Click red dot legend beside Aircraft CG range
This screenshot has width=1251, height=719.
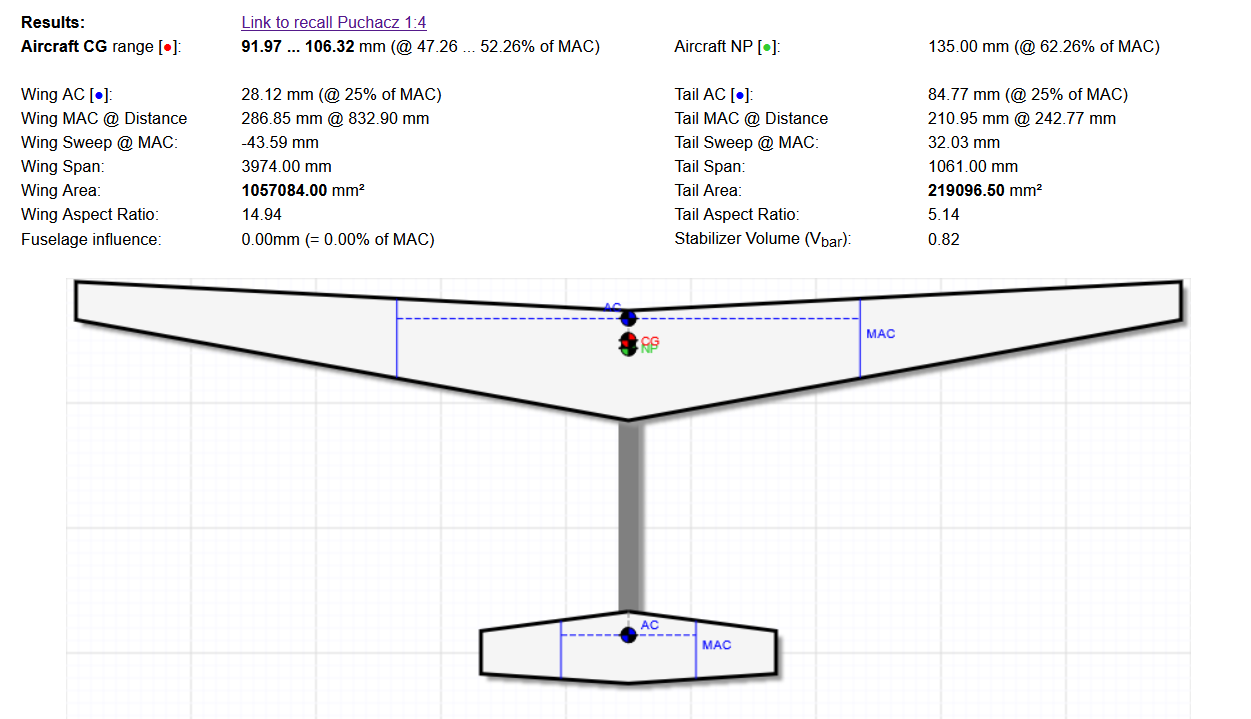pos(167,47)
